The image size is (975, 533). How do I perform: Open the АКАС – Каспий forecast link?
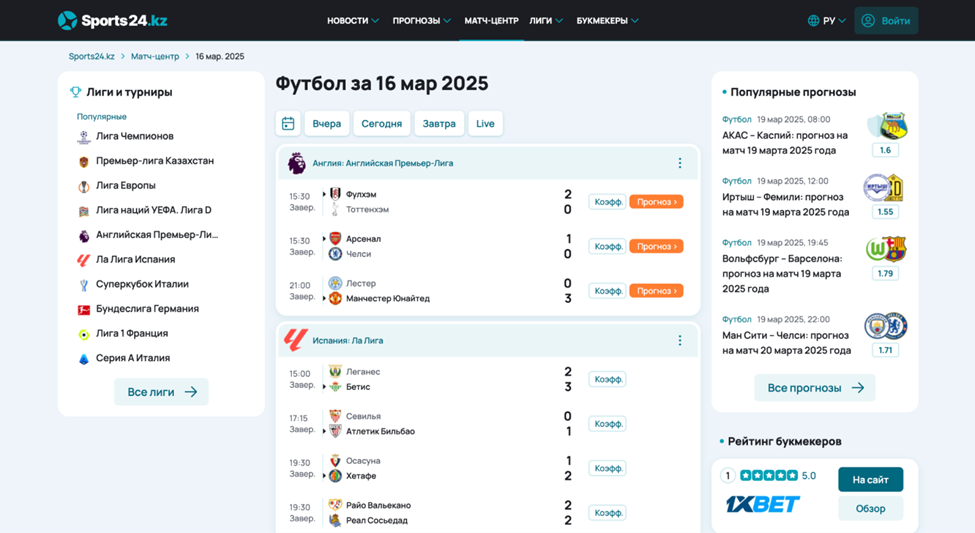(x=785, y=143)
